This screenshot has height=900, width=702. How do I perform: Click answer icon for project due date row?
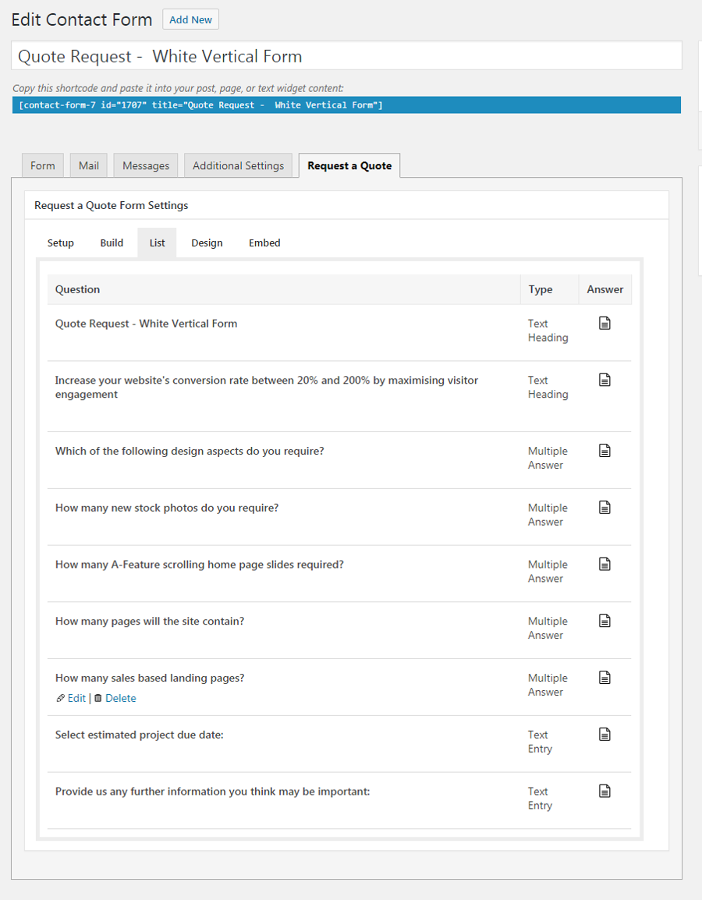click(x=604, y=735)
